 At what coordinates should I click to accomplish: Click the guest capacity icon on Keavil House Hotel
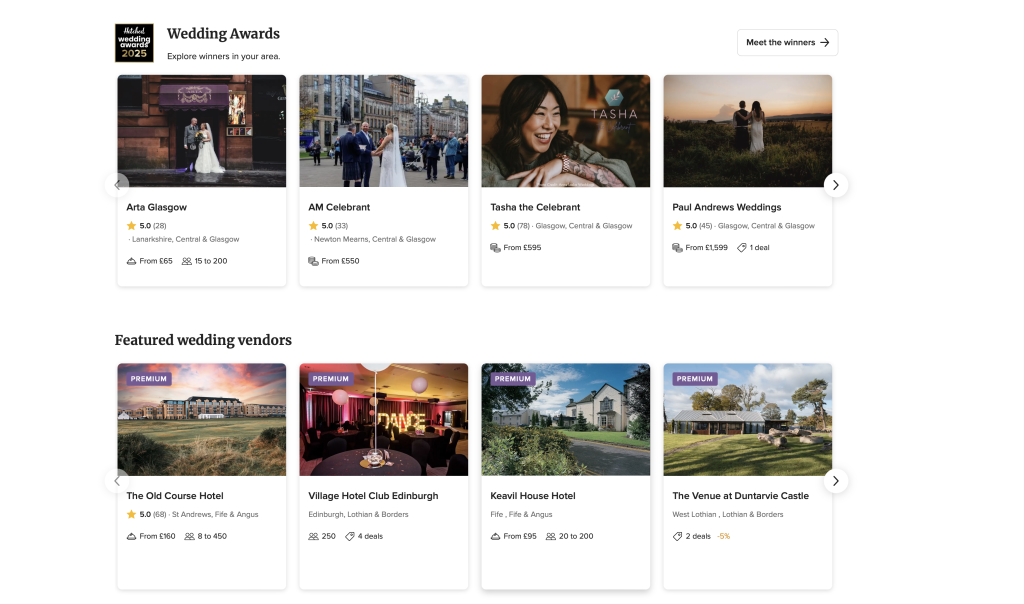click(x=550, y=536)
